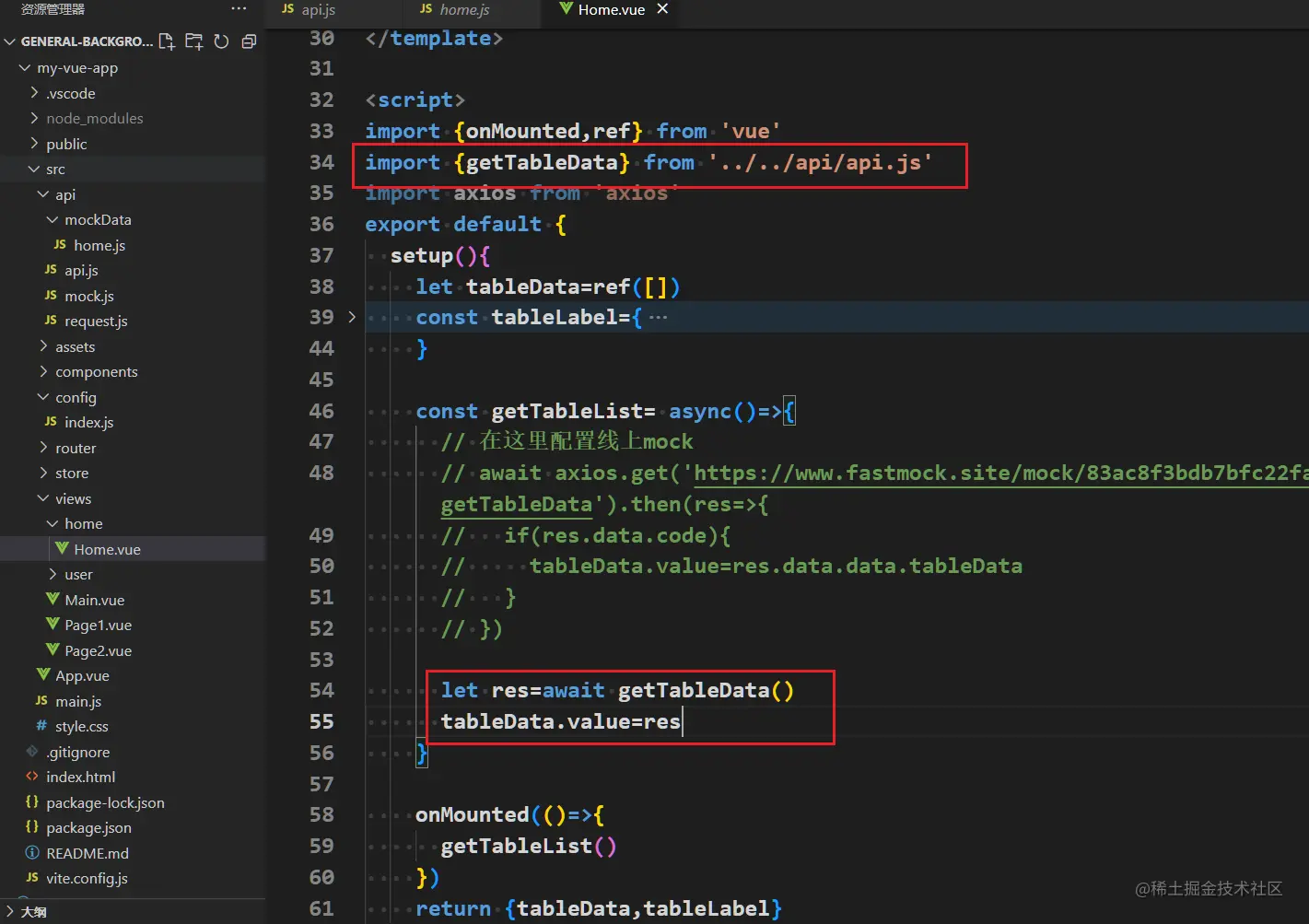Click the 'setup(){' line of code
The width and height of the screenshot is (1309, 924).
tap(440, 255)
